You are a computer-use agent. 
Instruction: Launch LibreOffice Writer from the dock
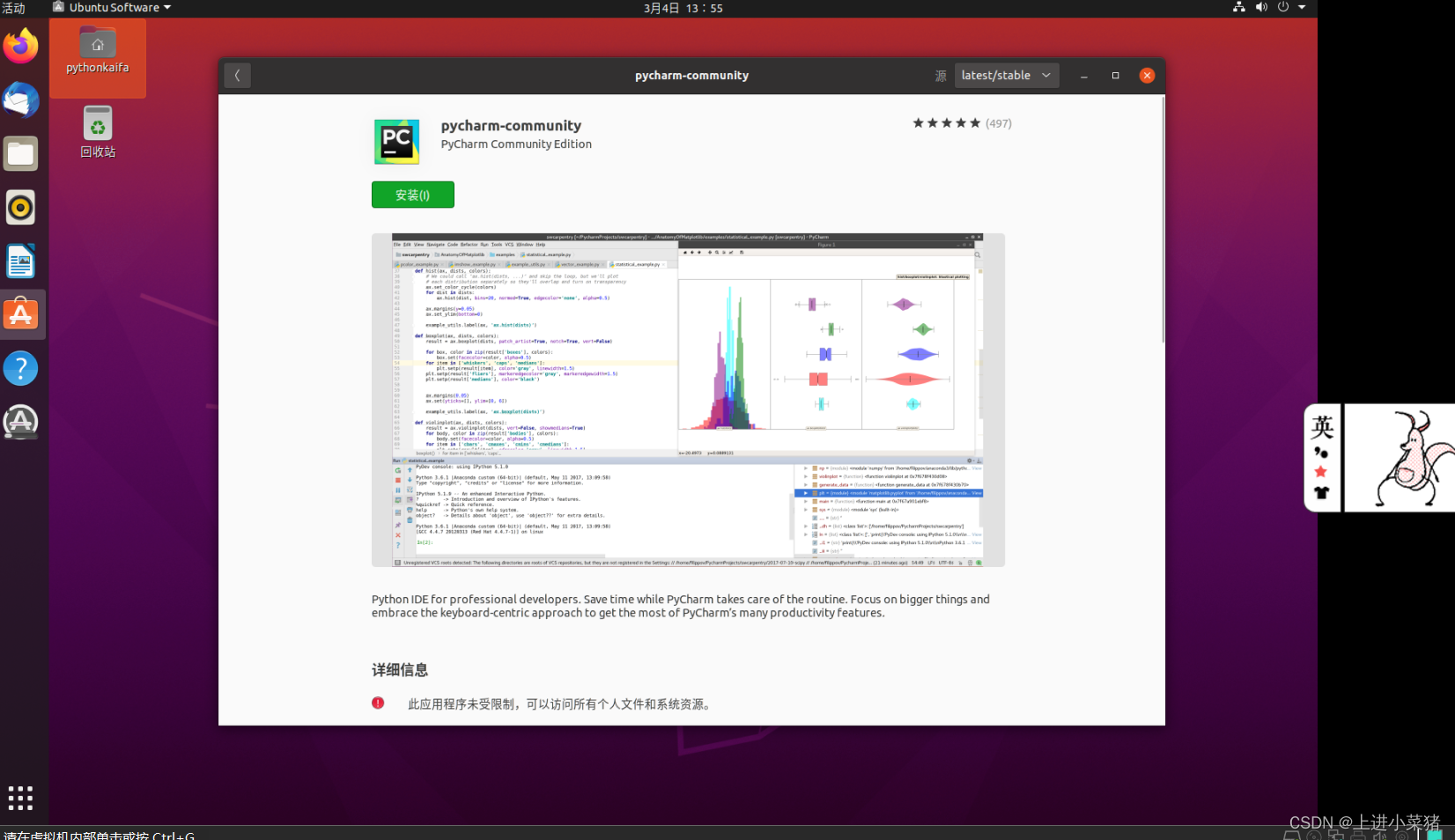click(20, 262)
